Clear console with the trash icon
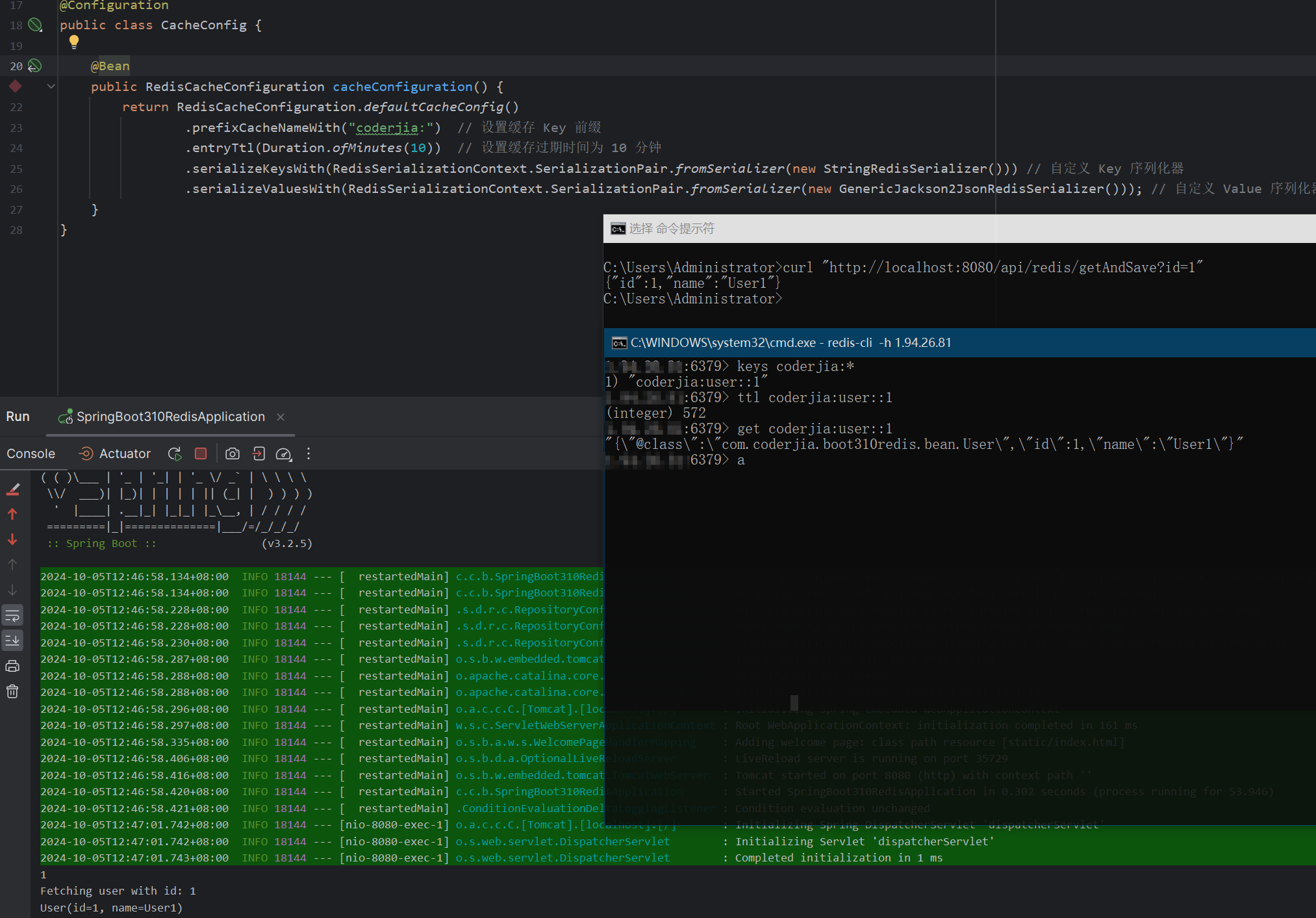Screen dimensions: 1316x918 point(12,692)
